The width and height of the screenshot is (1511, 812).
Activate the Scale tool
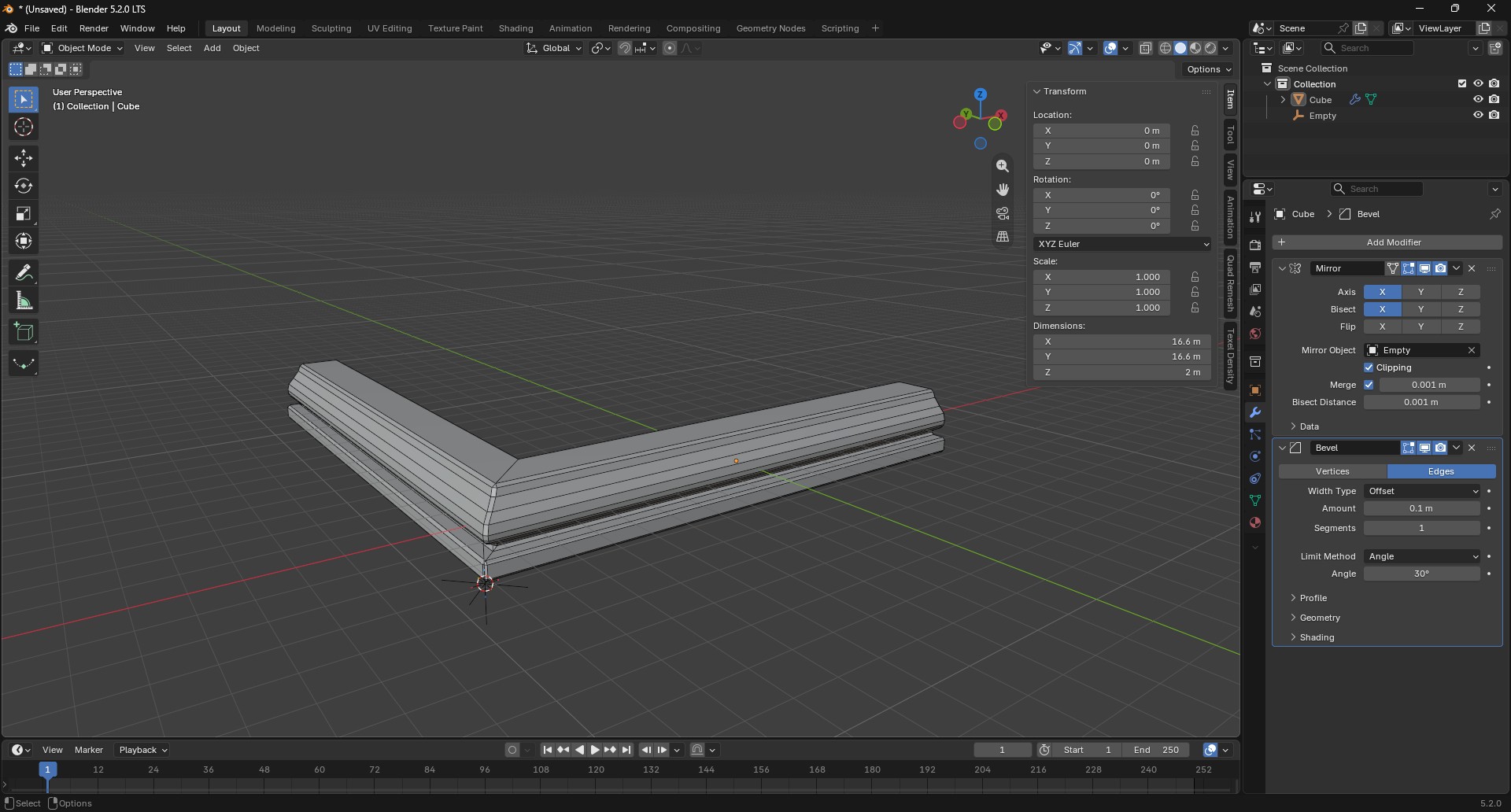(x=24, y=213)
